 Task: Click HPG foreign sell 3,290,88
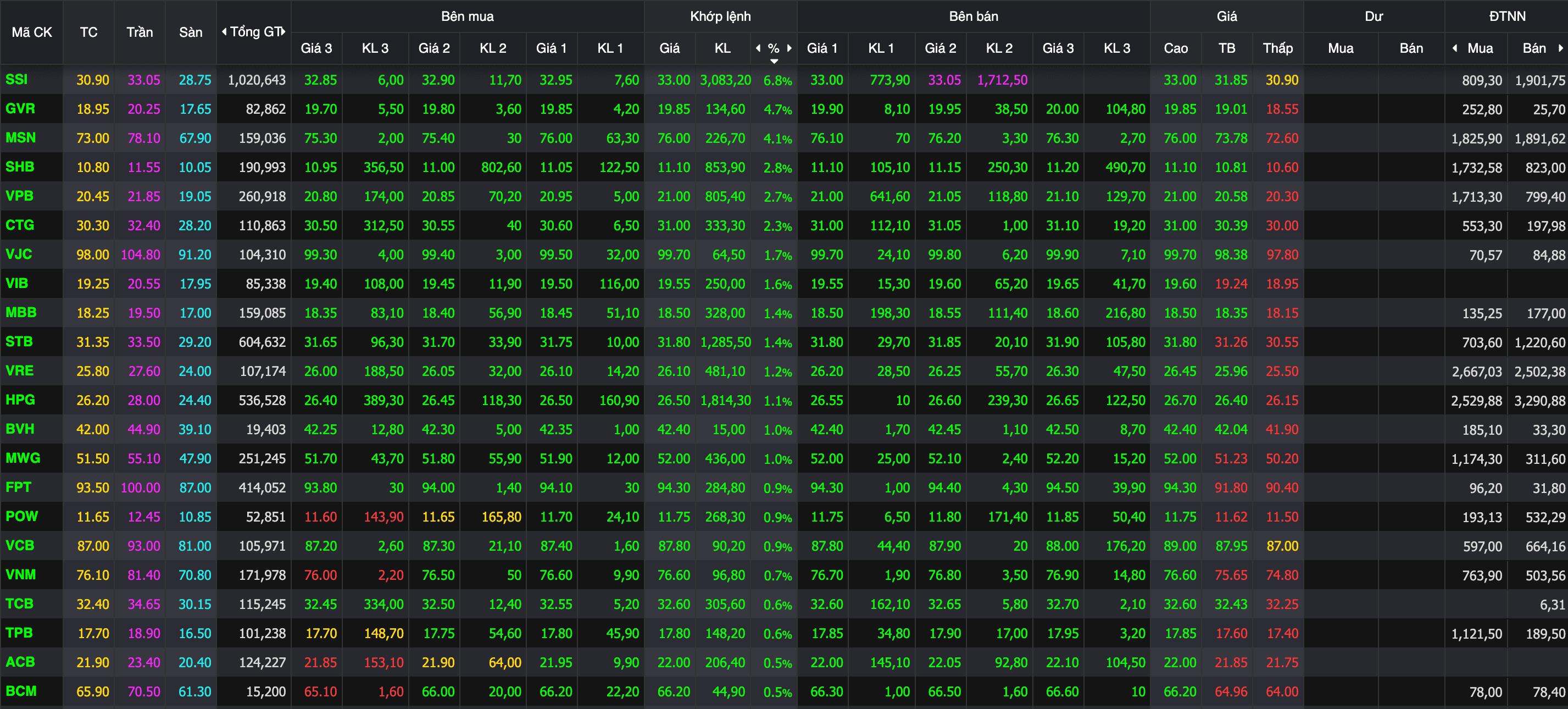pos(1539,401)
